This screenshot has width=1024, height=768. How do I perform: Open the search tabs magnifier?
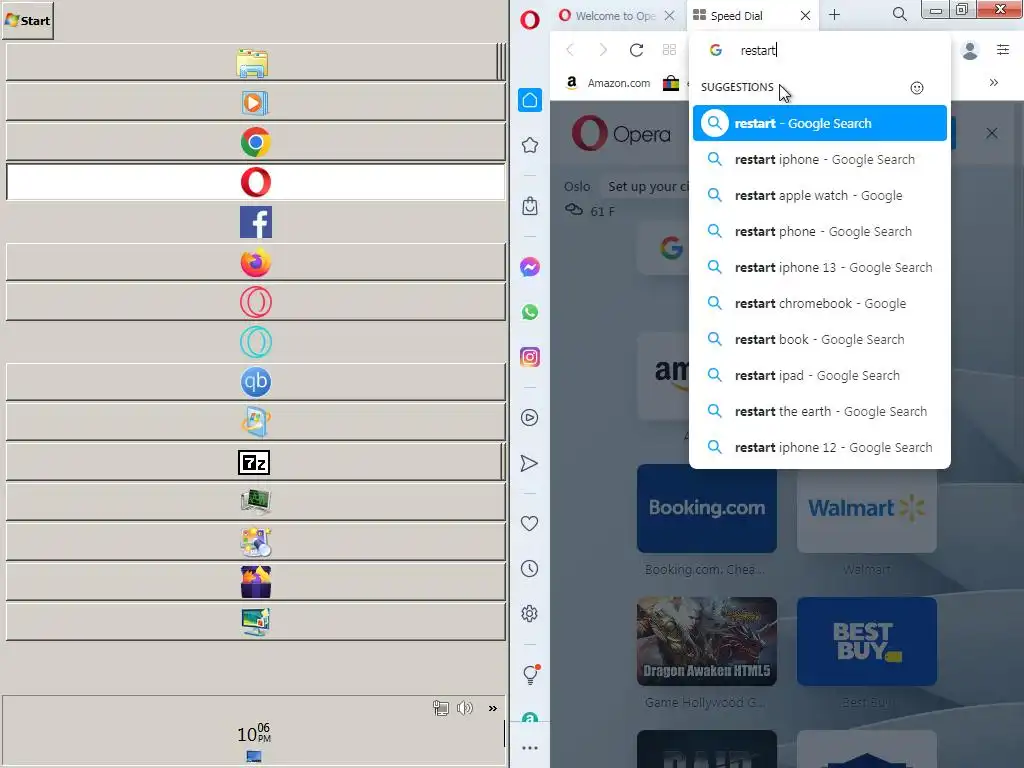coord(899,14)
